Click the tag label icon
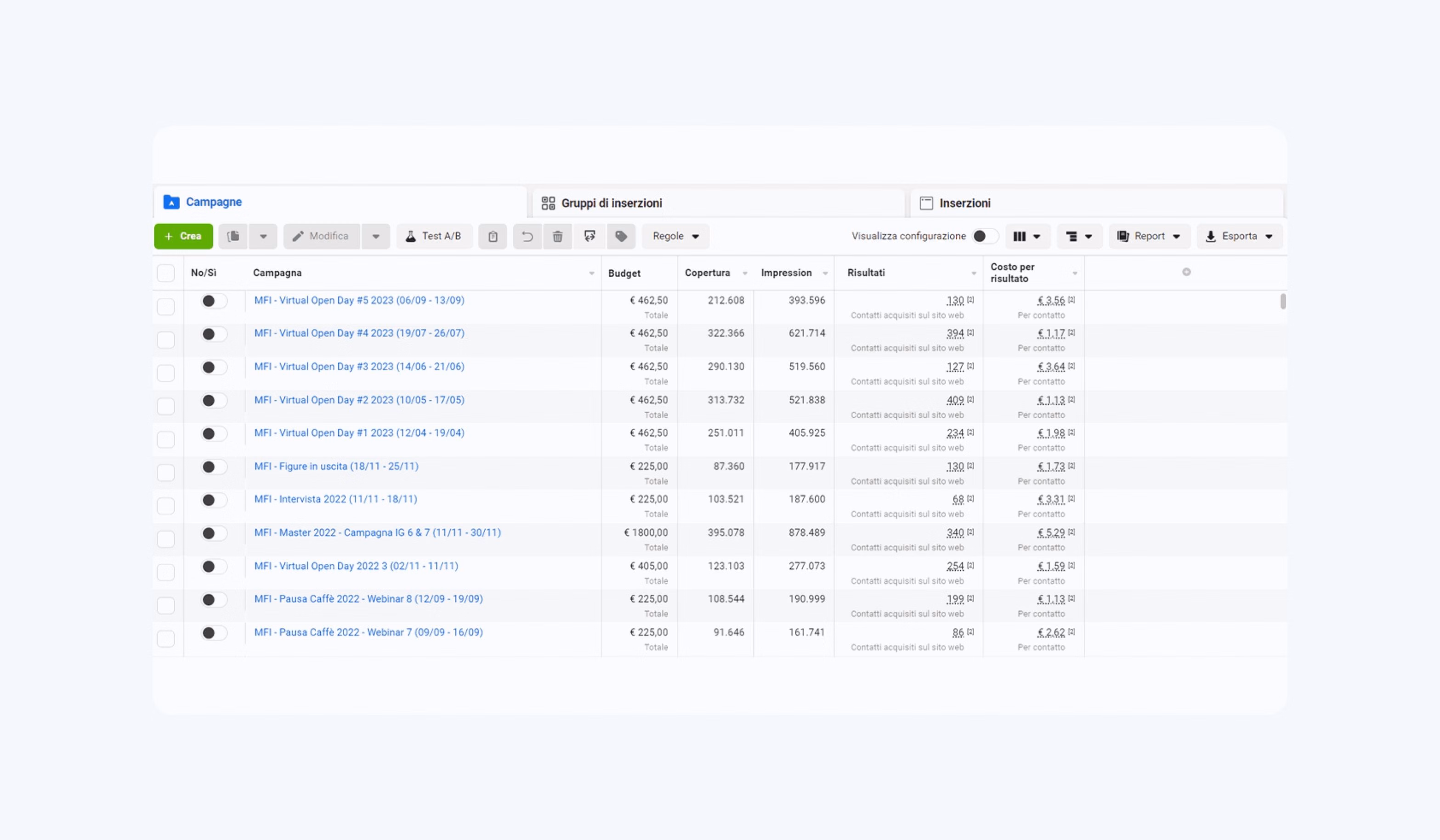Viewport: 1440px width, 840px height. (621, 236)
